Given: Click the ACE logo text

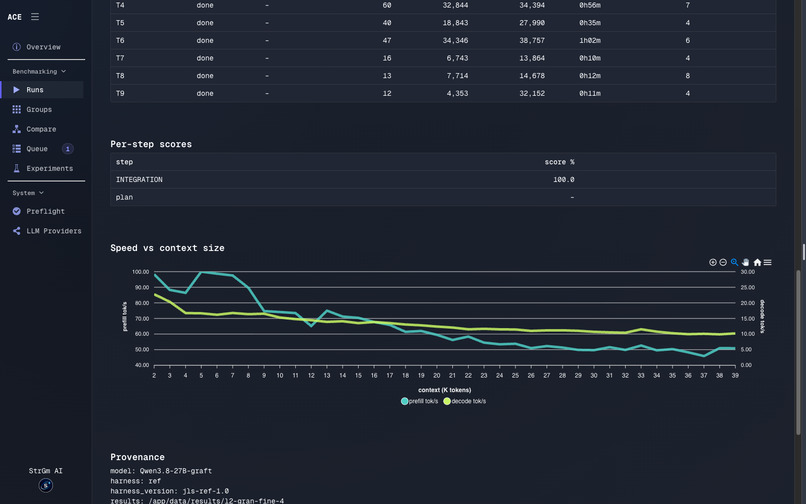Looking at the screenshot, I should pos(14,17).
